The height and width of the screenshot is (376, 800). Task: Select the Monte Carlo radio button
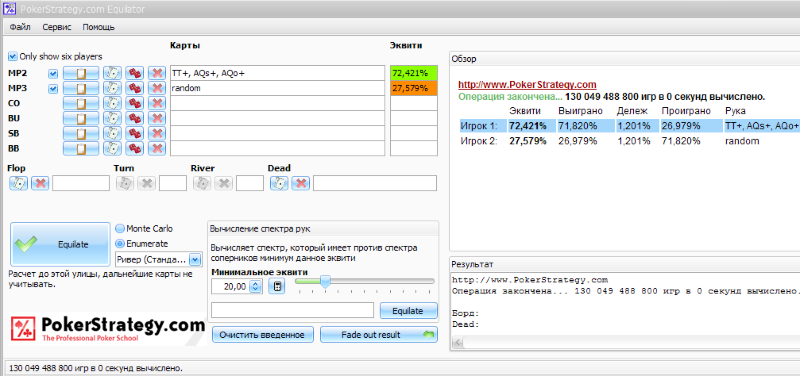pos(120,229)
